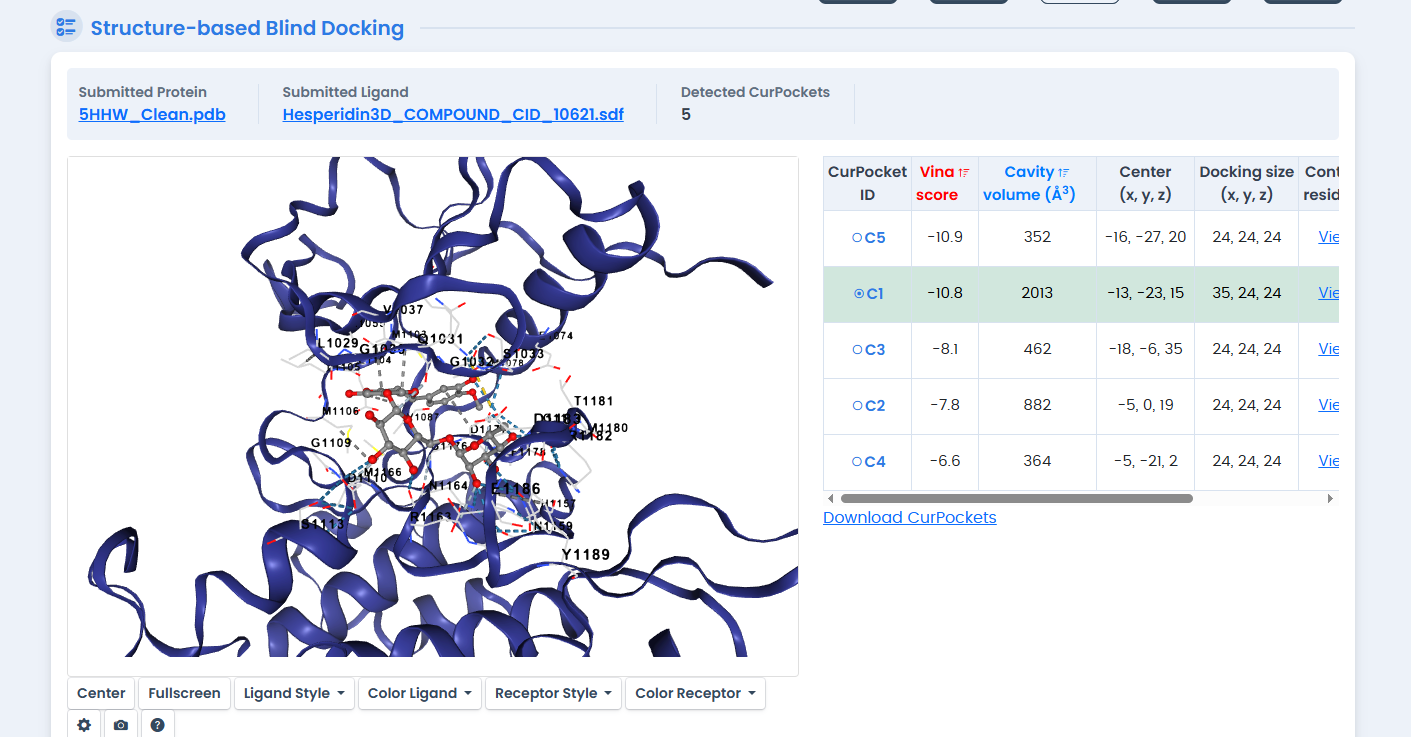Select the C5 pocket radio button

point(857,238)
